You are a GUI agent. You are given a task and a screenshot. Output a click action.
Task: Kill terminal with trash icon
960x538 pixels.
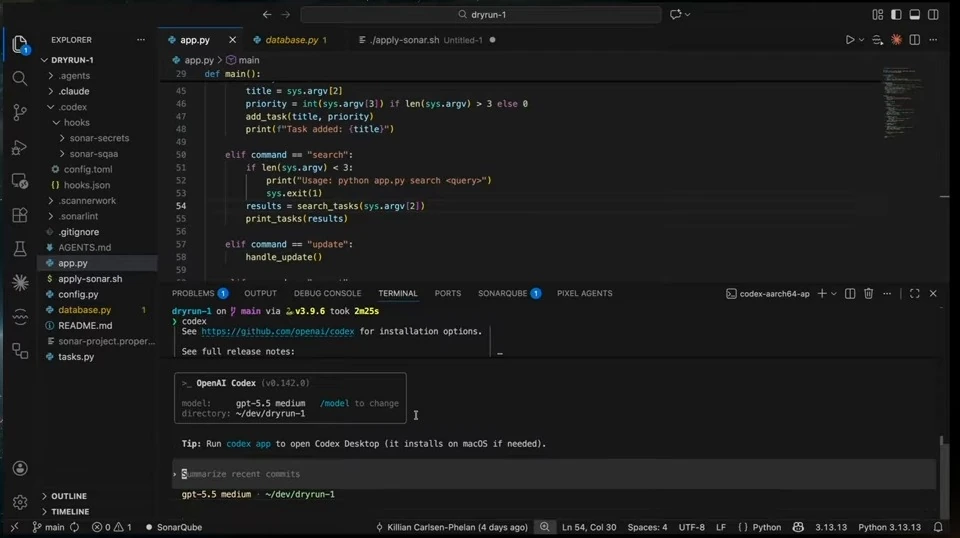(868, 294)
